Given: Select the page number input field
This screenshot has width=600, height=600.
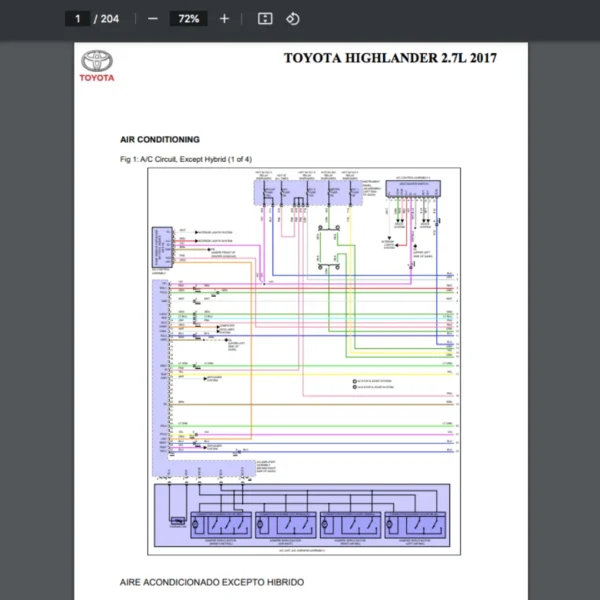Looking at the screenshot, I should (76, 19).
